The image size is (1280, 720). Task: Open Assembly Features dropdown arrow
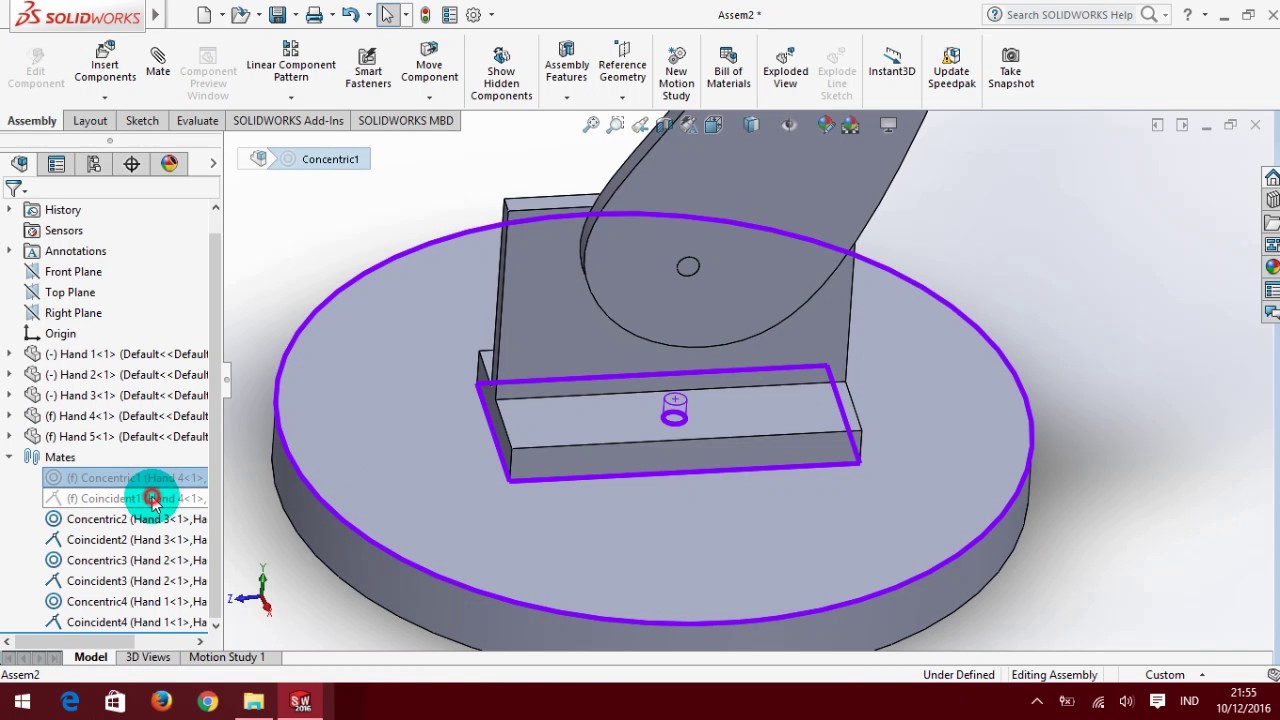(566, 98)
